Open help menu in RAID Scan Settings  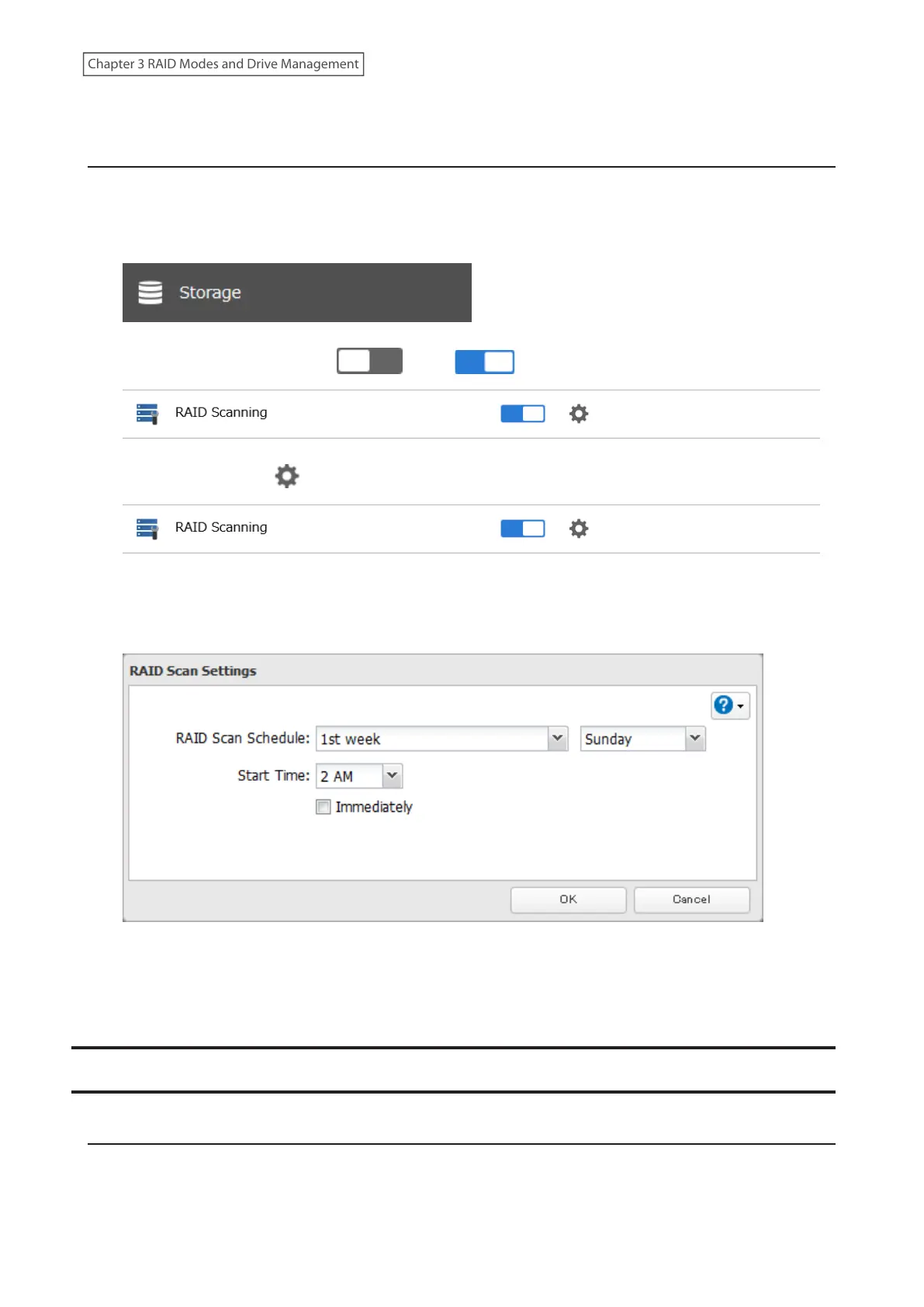[x=730, y=706]
